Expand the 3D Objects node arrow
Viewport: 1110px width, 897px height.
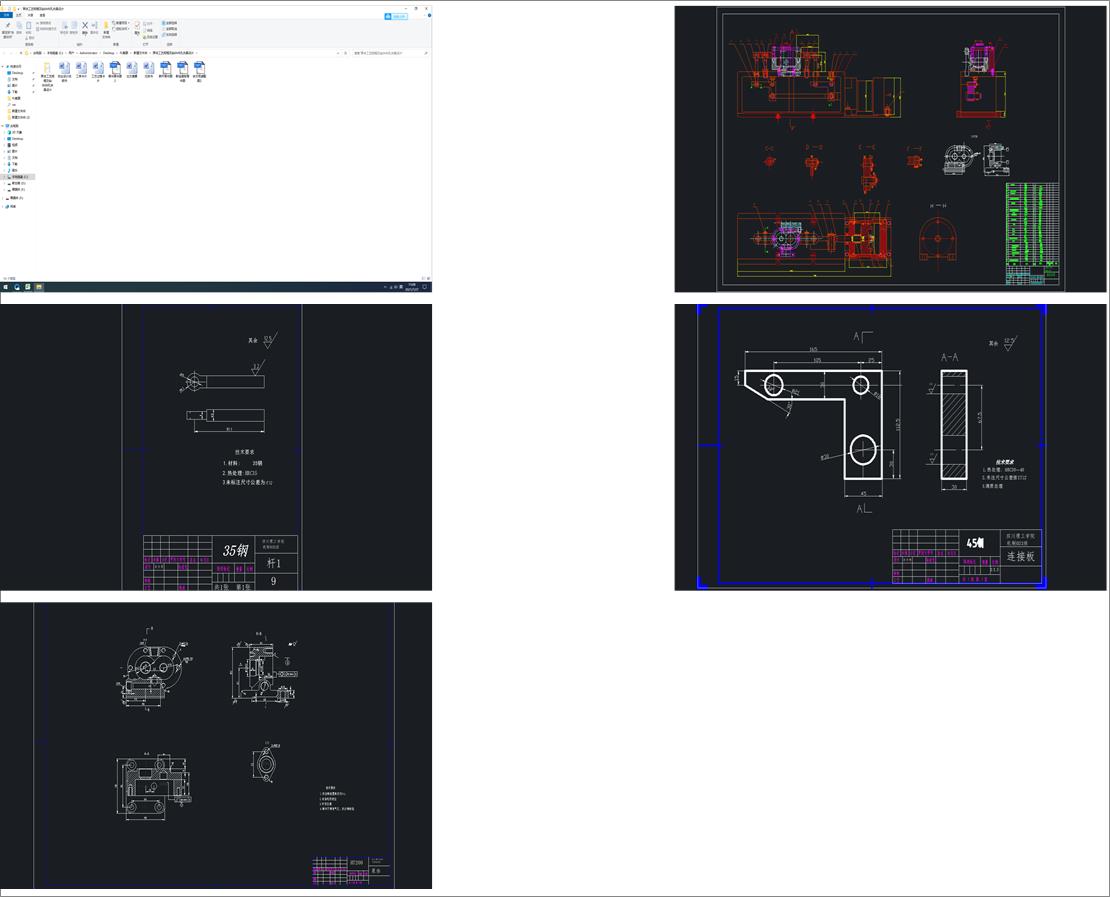(4, 132)
